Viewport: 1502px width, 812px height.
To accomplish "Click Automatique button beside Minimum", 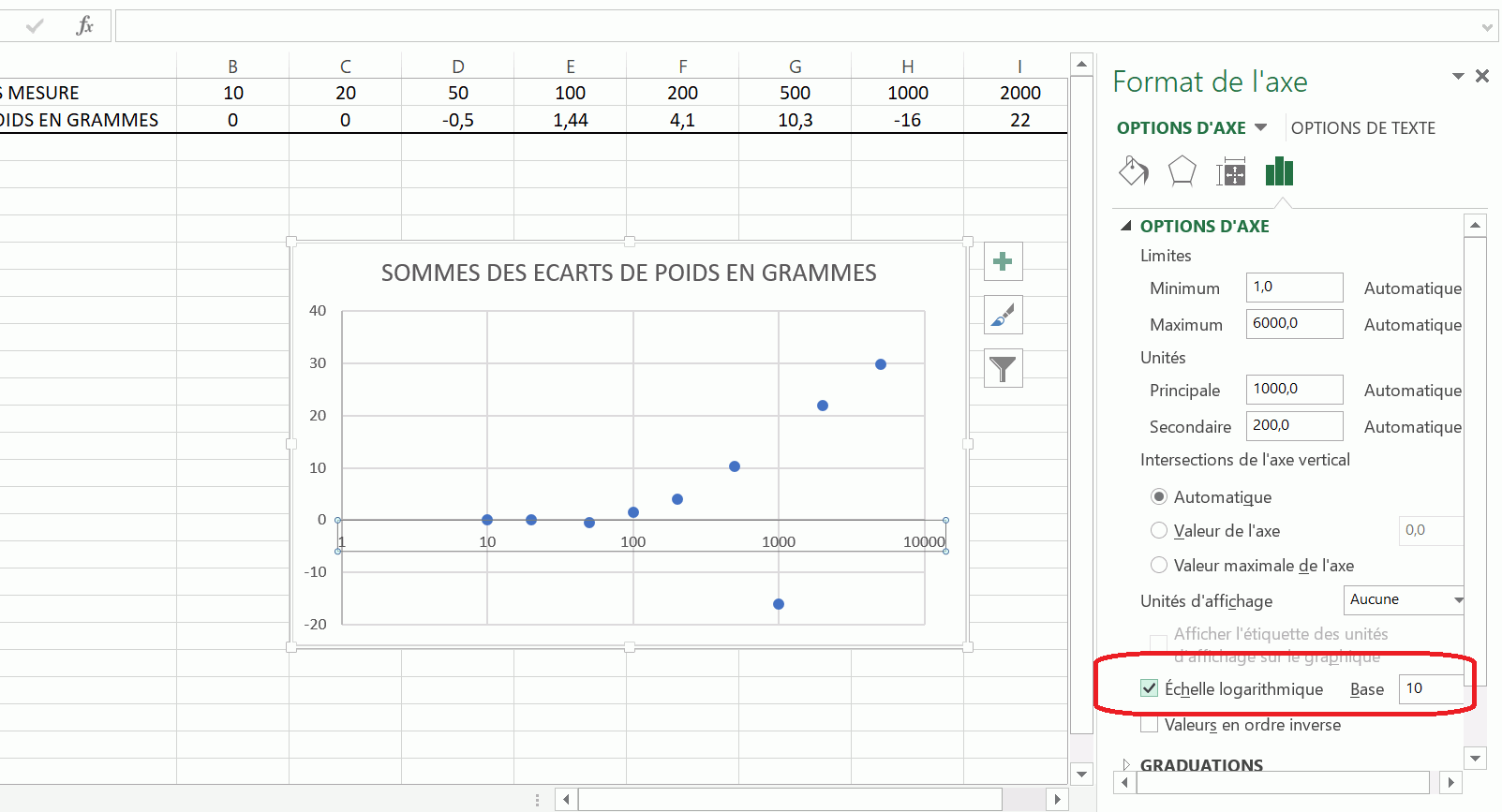I will click(x=1413, y=288).
